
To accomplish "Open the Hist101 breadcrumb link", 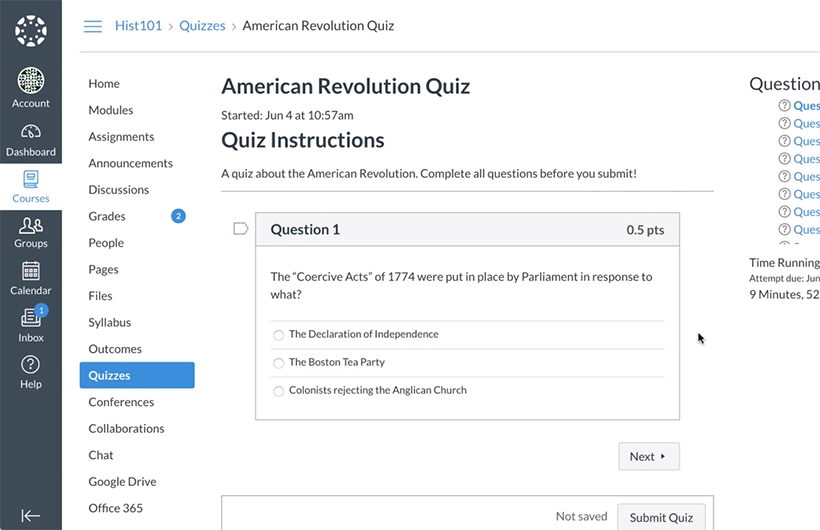I will point(139,26).
